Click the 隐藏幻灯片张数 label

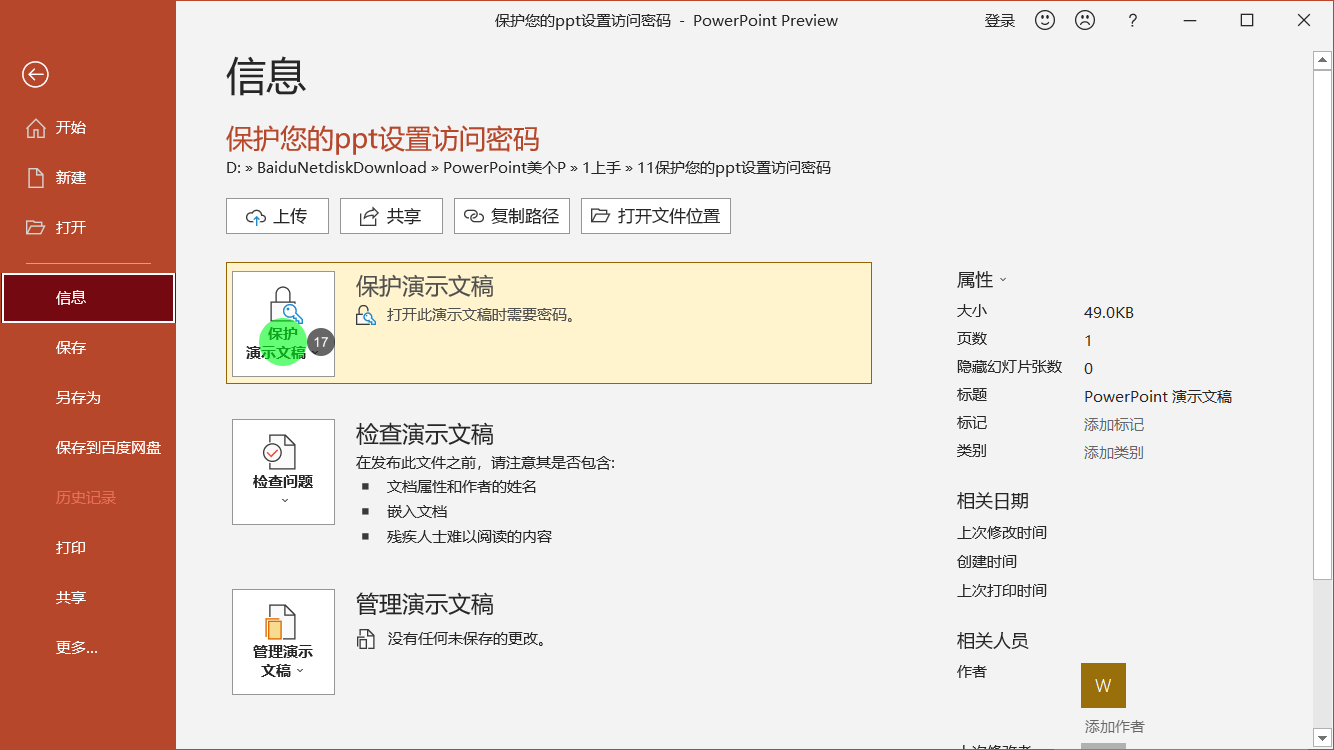coord(1009,367)
